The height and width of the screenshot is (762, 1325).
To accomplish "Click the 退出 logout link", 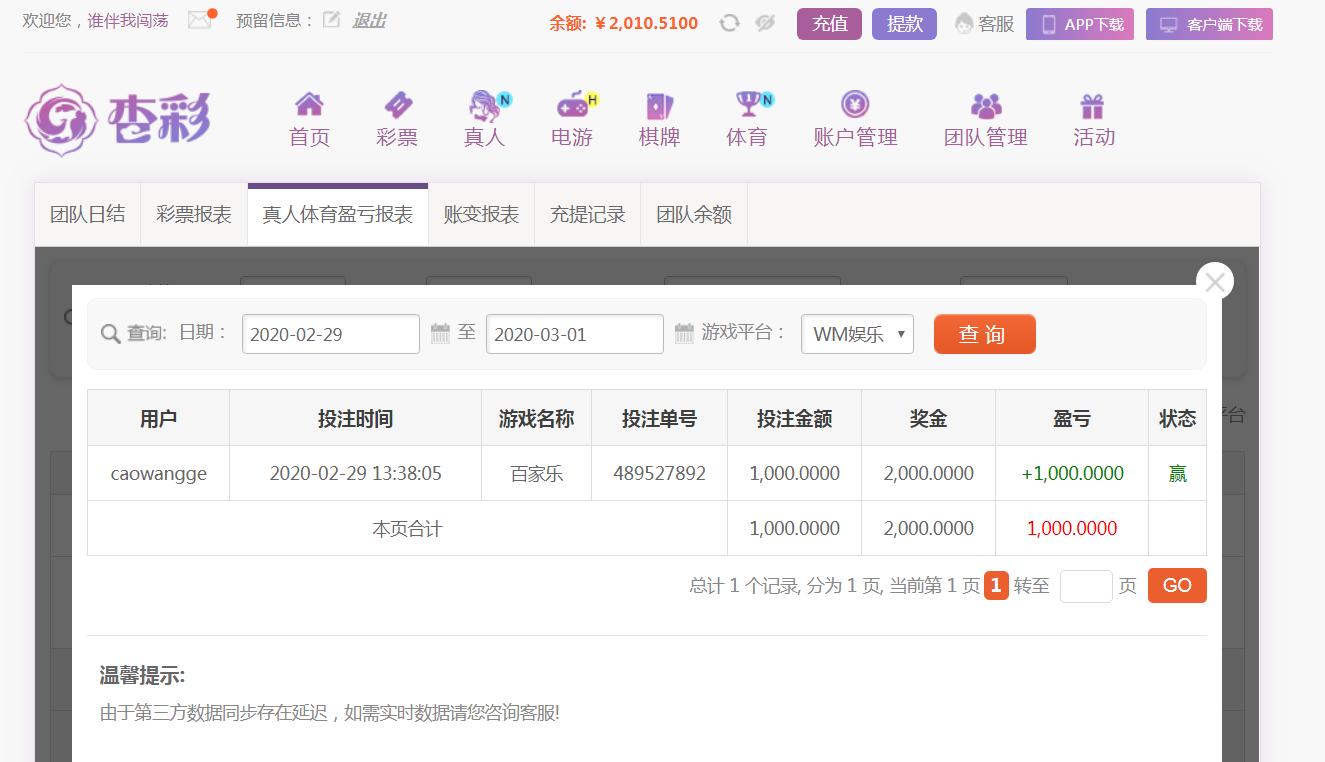I will pos(369,20).
